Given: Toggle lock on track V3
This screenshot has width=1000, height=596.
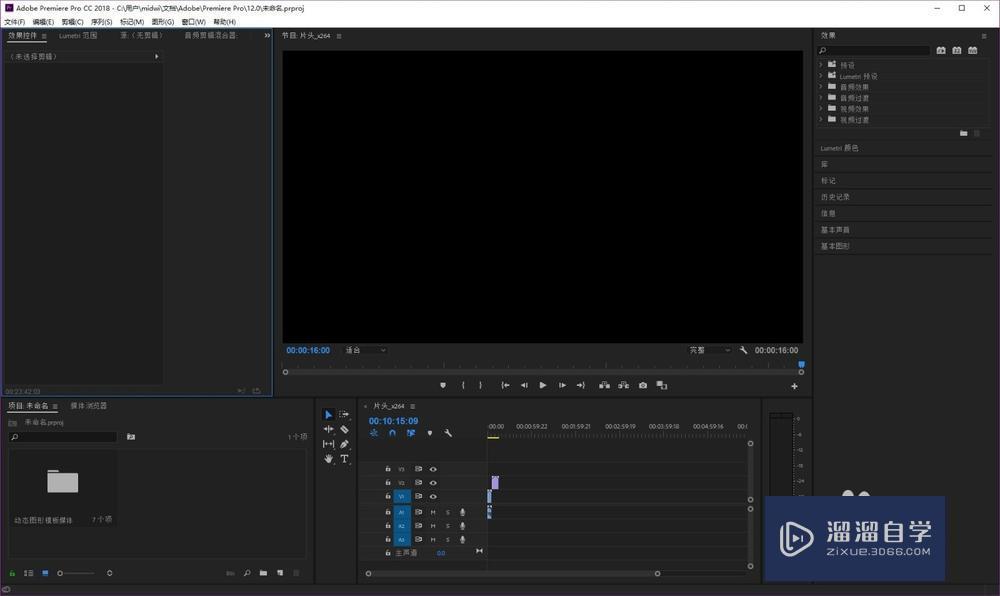Looking at the screenshot, I should click(x=388, y=469).
